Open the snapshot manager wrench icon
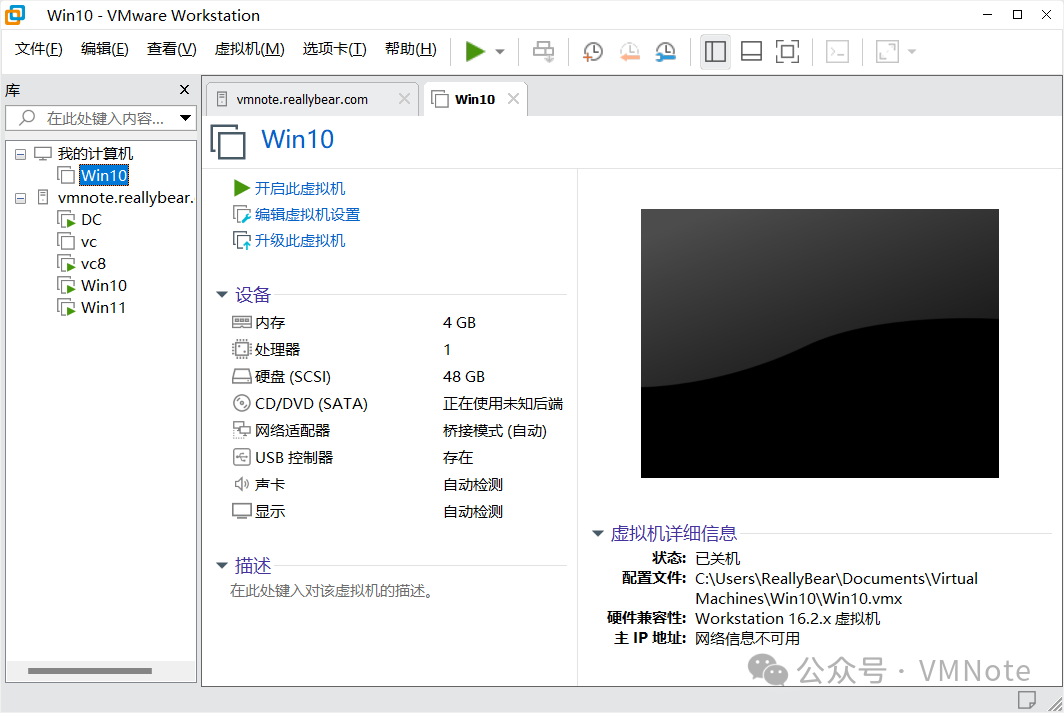The width and height of the screenshot is (1064, 713). pyautogui.click(x=666, y=52)
